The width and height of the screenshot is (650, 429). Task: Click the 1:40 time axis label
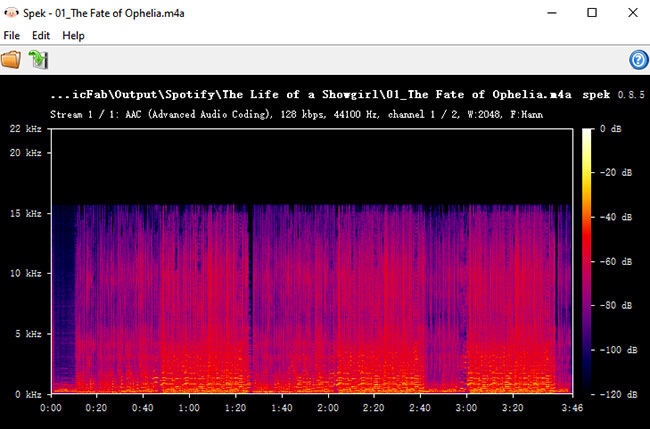282,408
